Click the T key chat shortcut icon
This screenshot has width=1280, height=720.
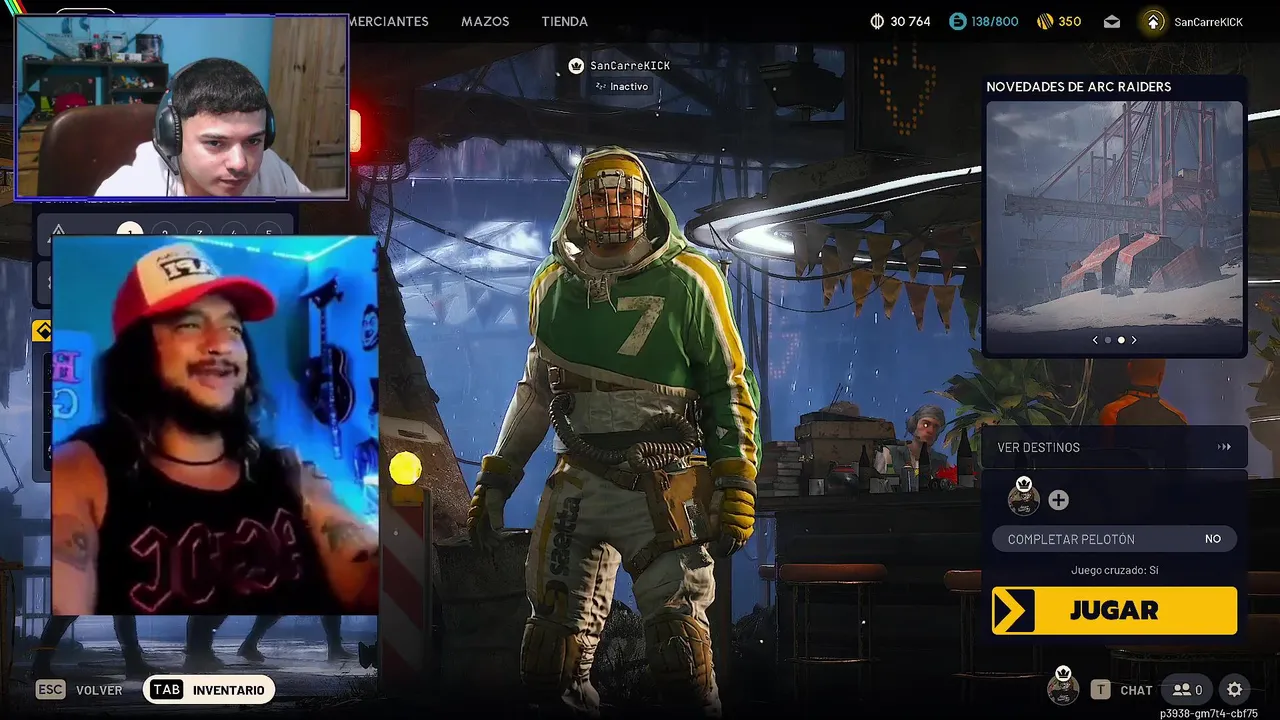click(x=1100, y=689)
